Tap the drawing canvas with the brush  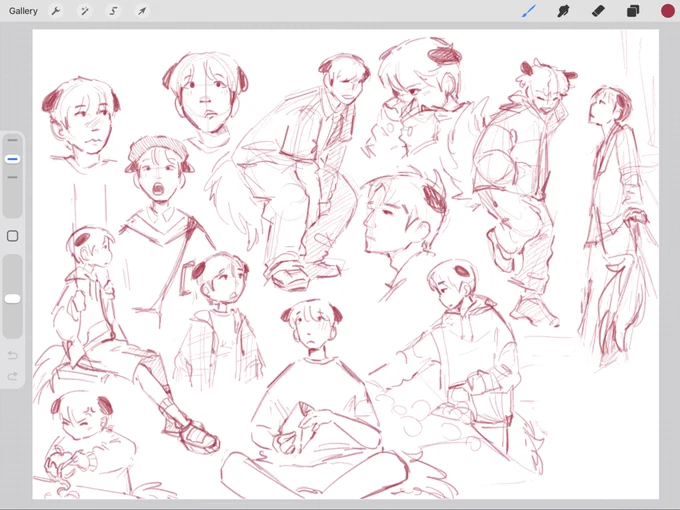tap(346, 264)
